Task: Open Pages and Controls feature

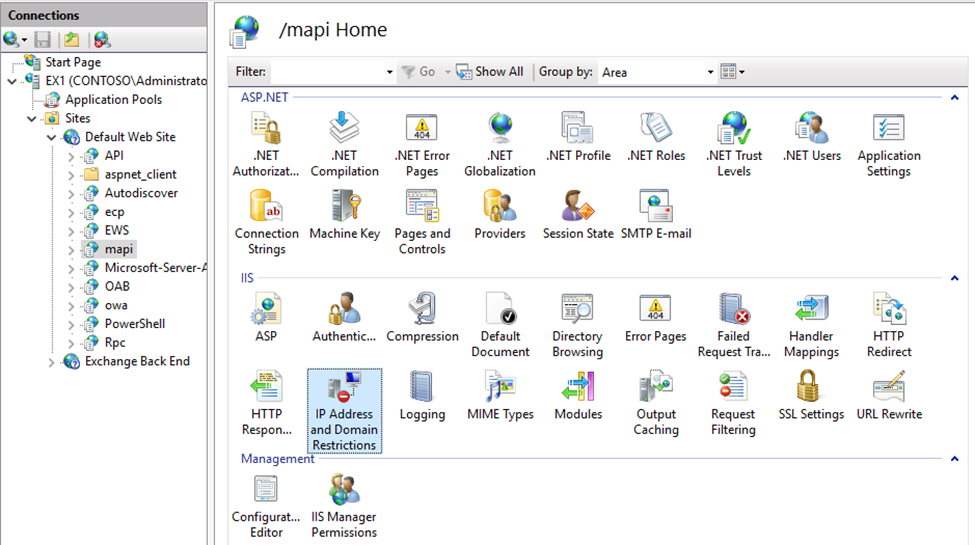Action: (422, 222)
